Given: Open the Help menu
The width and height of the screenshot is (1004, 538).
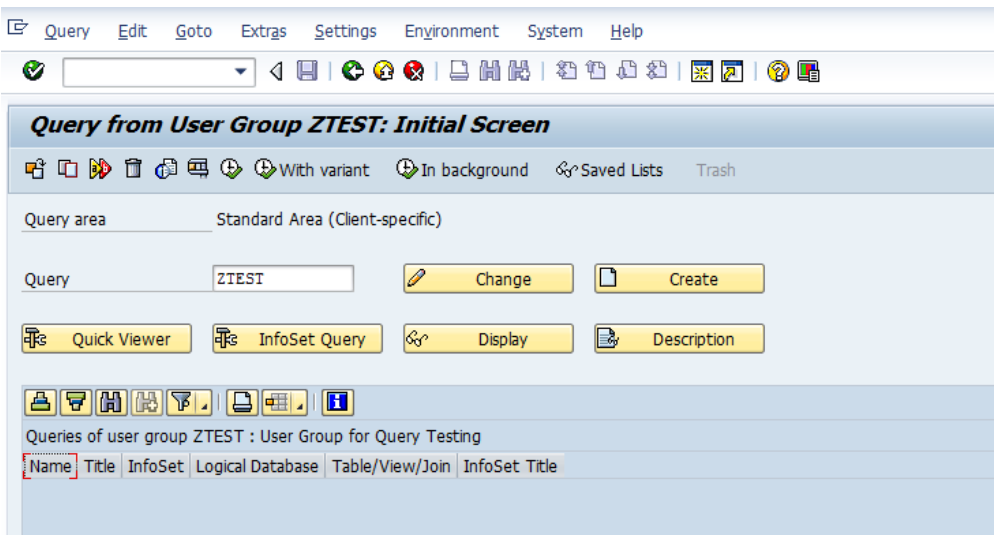Looking at the screenshot, I should click(626, 31).
